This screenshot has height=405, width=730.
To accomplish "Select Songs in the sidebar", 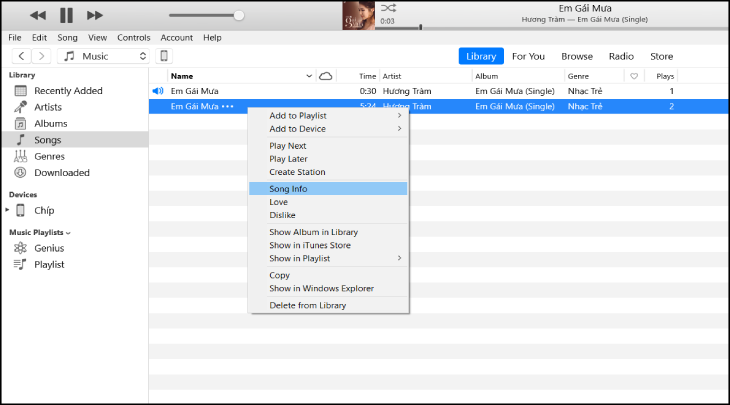I will (74, 140).
